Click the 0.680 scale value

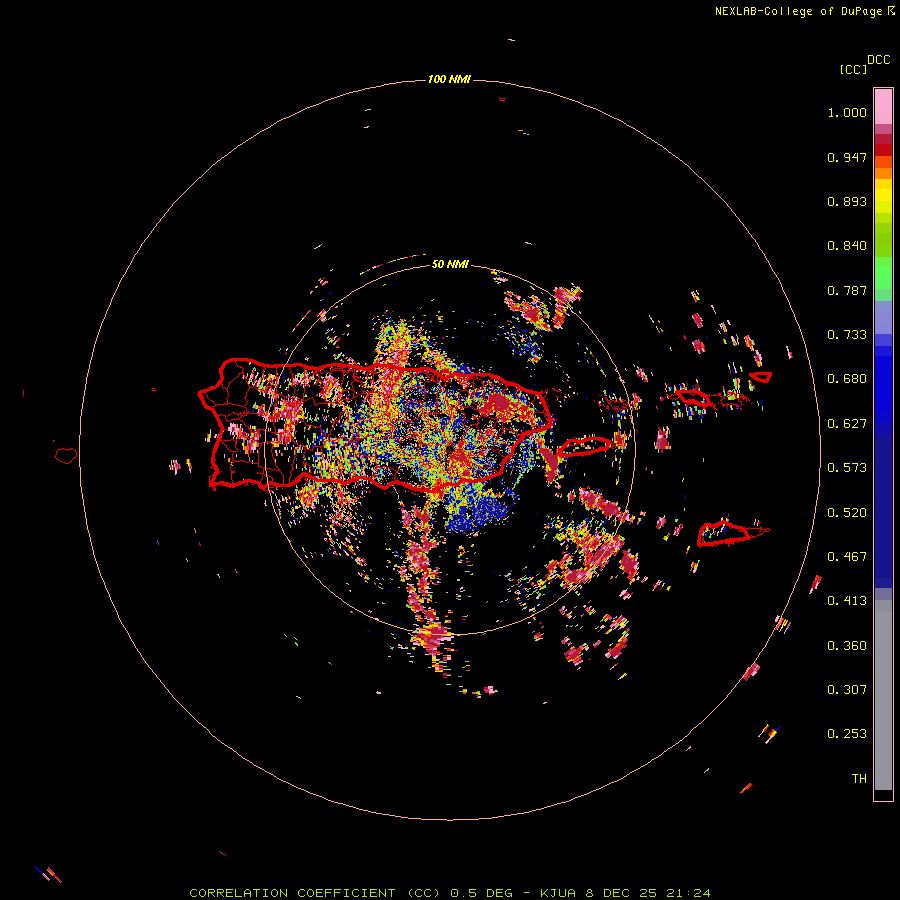coord(847,379)
